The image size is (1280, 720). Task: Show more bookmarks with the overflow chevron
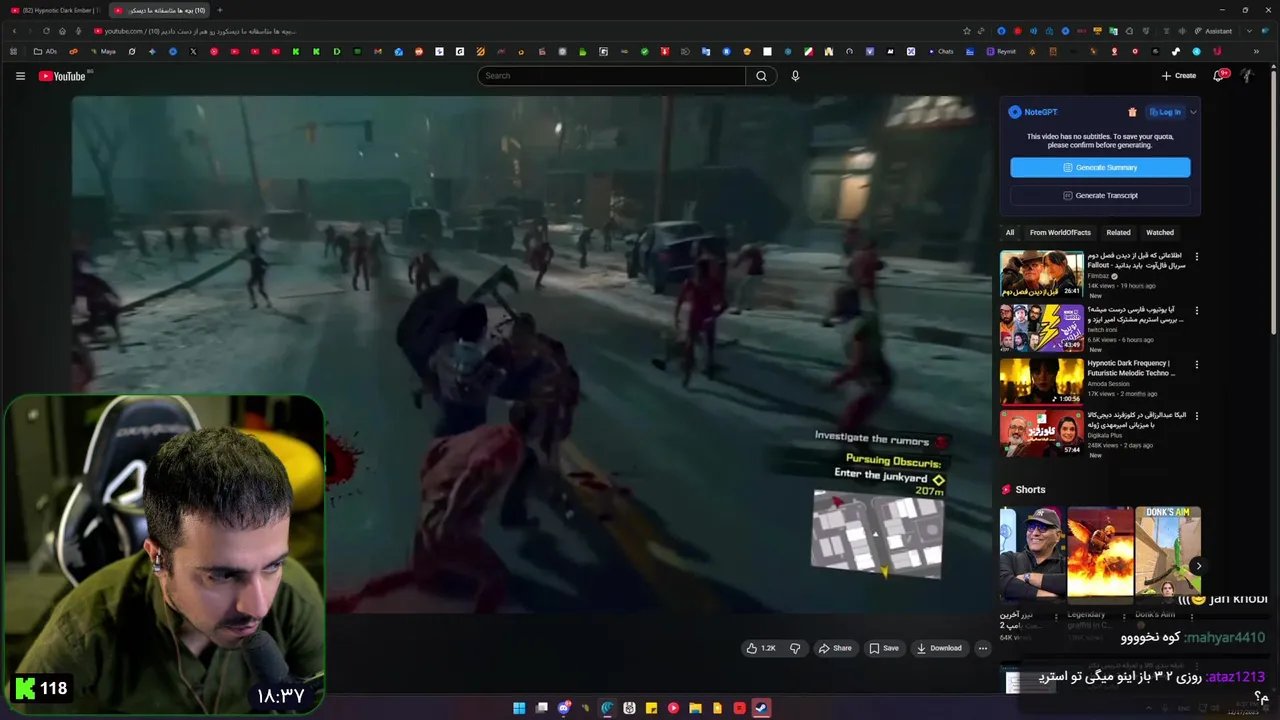pyautogui.click(x=1257, y=51)
